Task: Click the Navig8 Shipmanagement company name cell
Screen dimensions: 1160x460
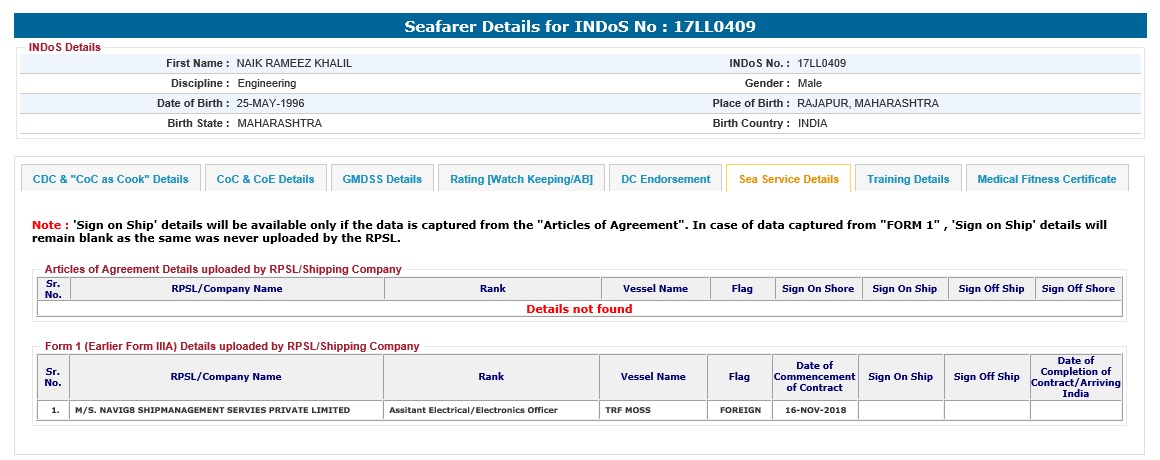Action: point(212,410)
